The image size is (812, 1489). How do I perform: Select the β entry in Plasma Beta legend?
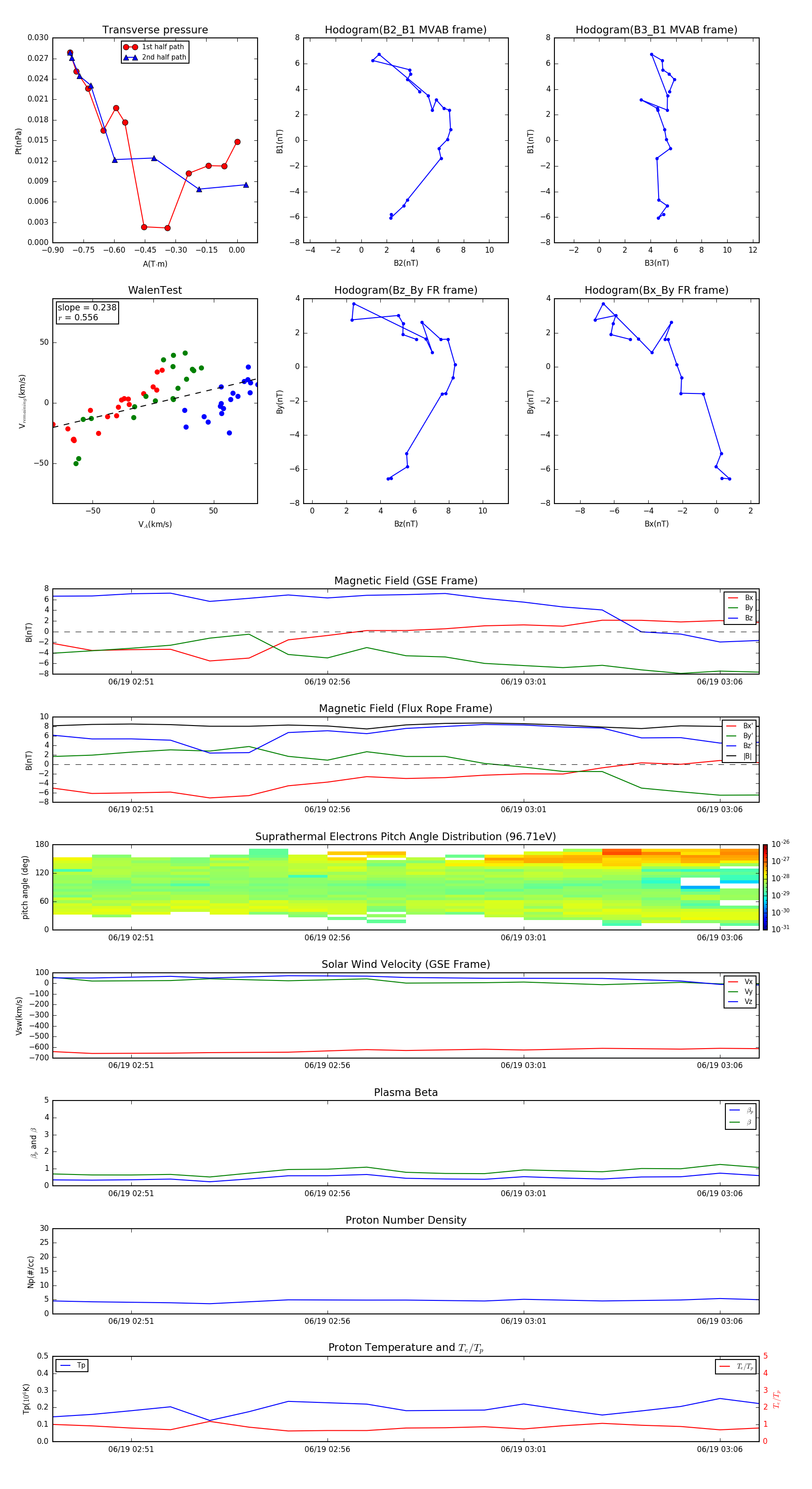click(x=741, y=1122)
